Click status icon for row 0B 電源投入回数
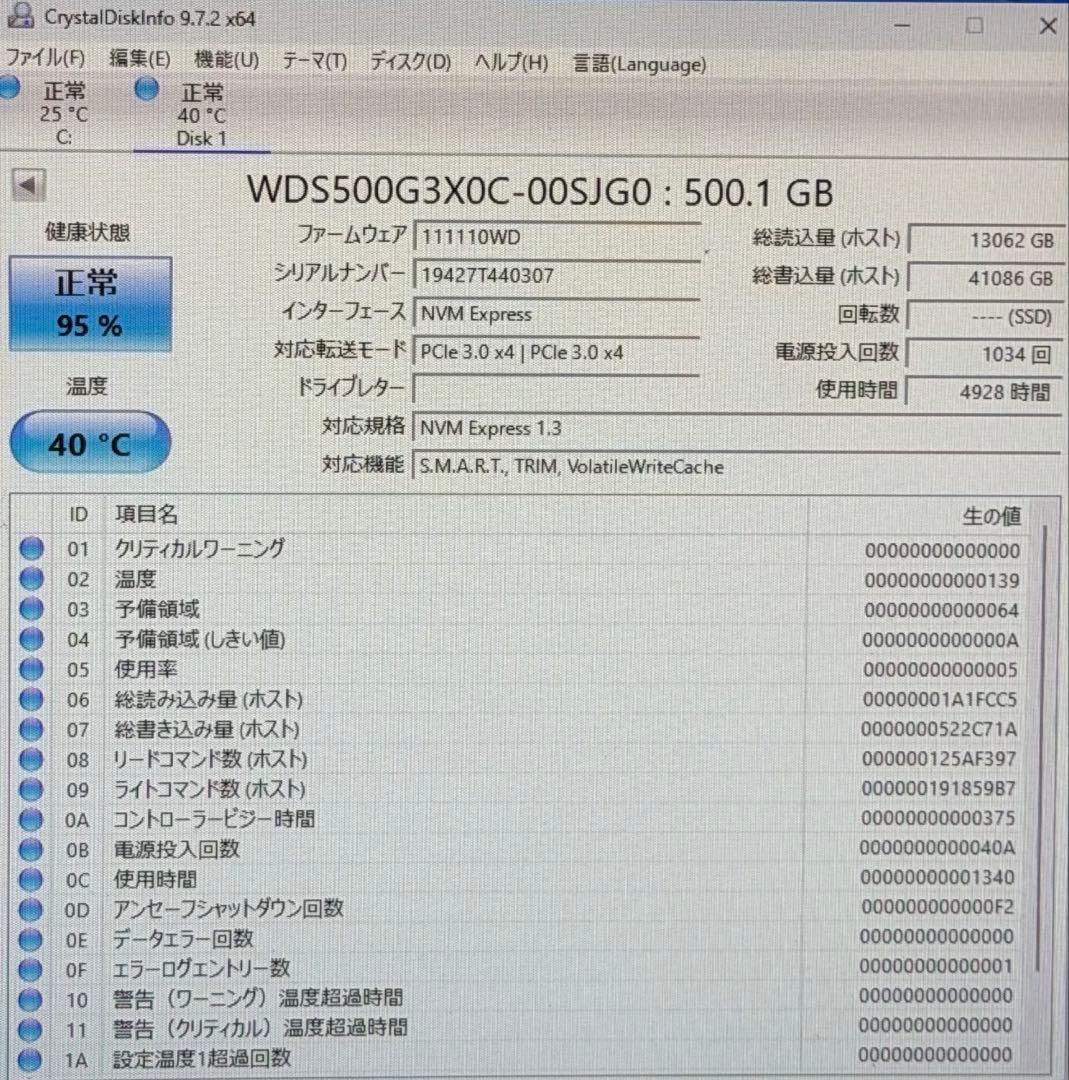 (31, 849)
